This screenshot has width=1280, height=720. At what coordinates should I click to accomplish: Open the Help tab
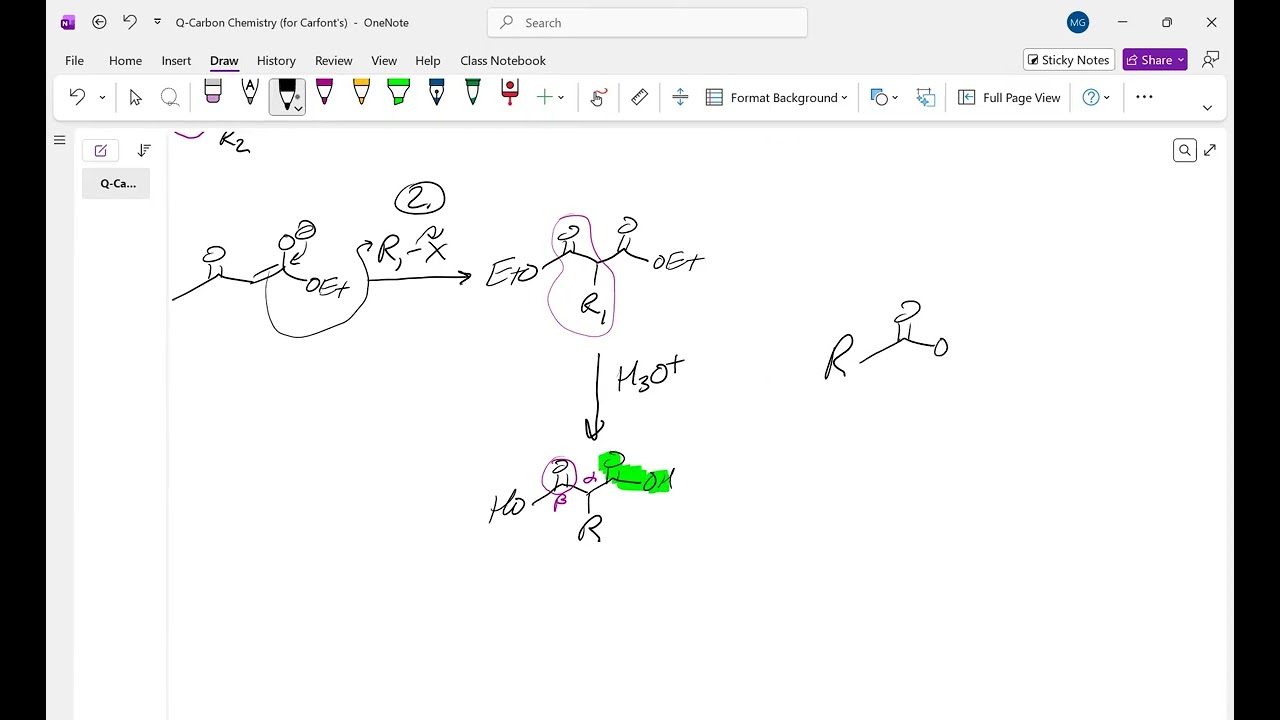point(428,60)
